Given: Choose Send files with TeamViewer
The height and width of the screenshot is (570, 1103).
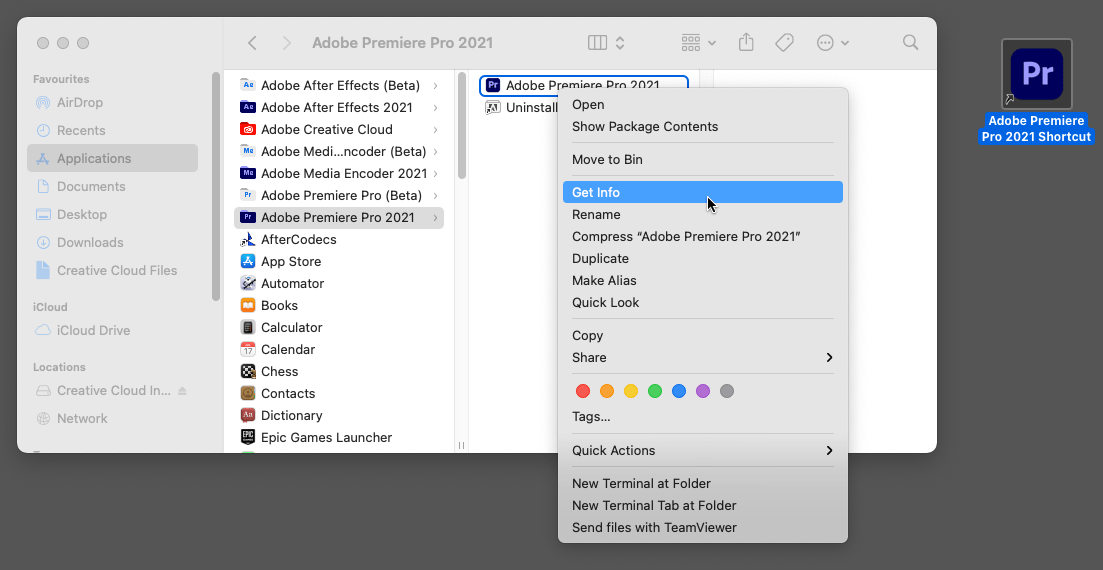Looking at the screenshot, I should (x=703, y=527).
